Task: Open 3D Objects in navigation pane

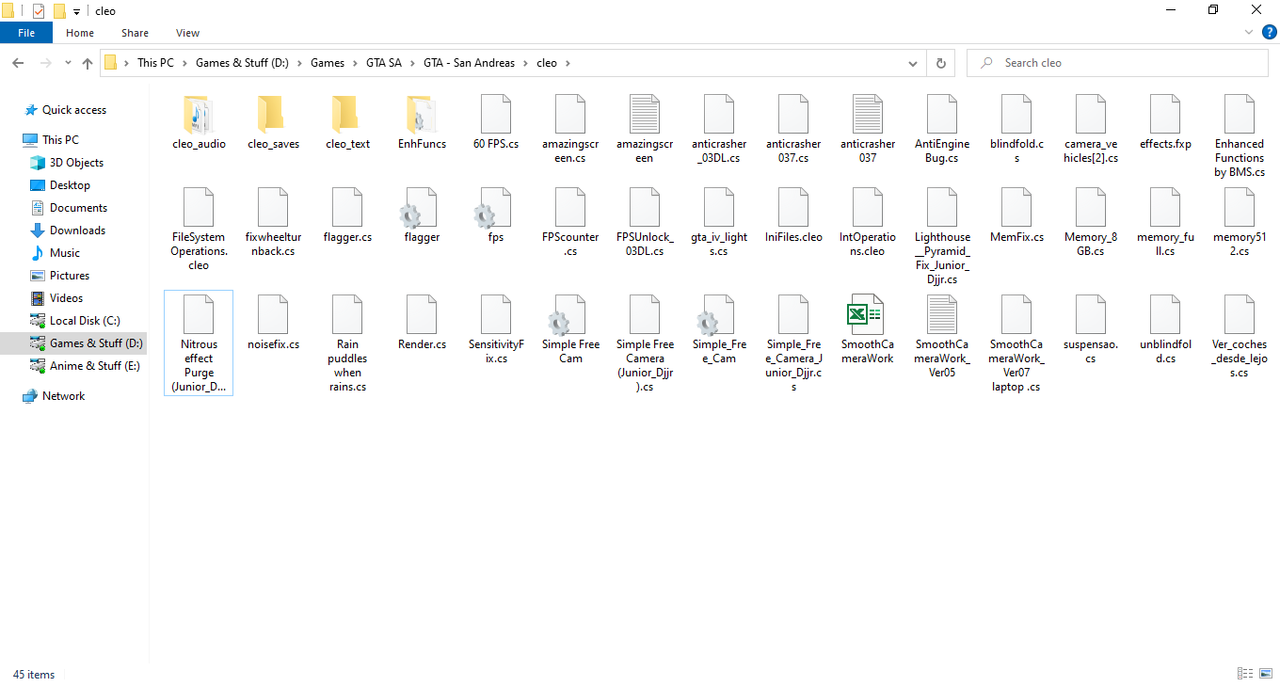Action: pyautogui.click(x=77, y=163)
